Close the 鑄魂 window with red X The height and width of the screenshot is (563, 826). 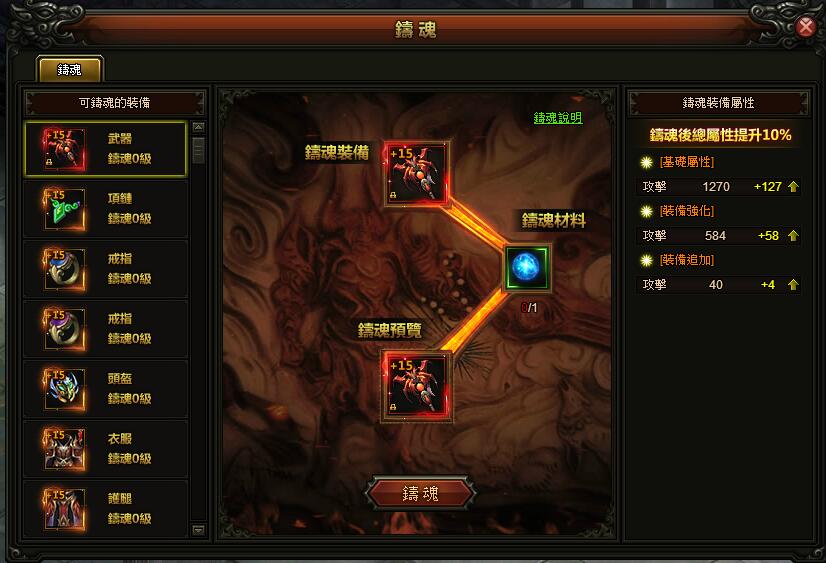(805, 26)
